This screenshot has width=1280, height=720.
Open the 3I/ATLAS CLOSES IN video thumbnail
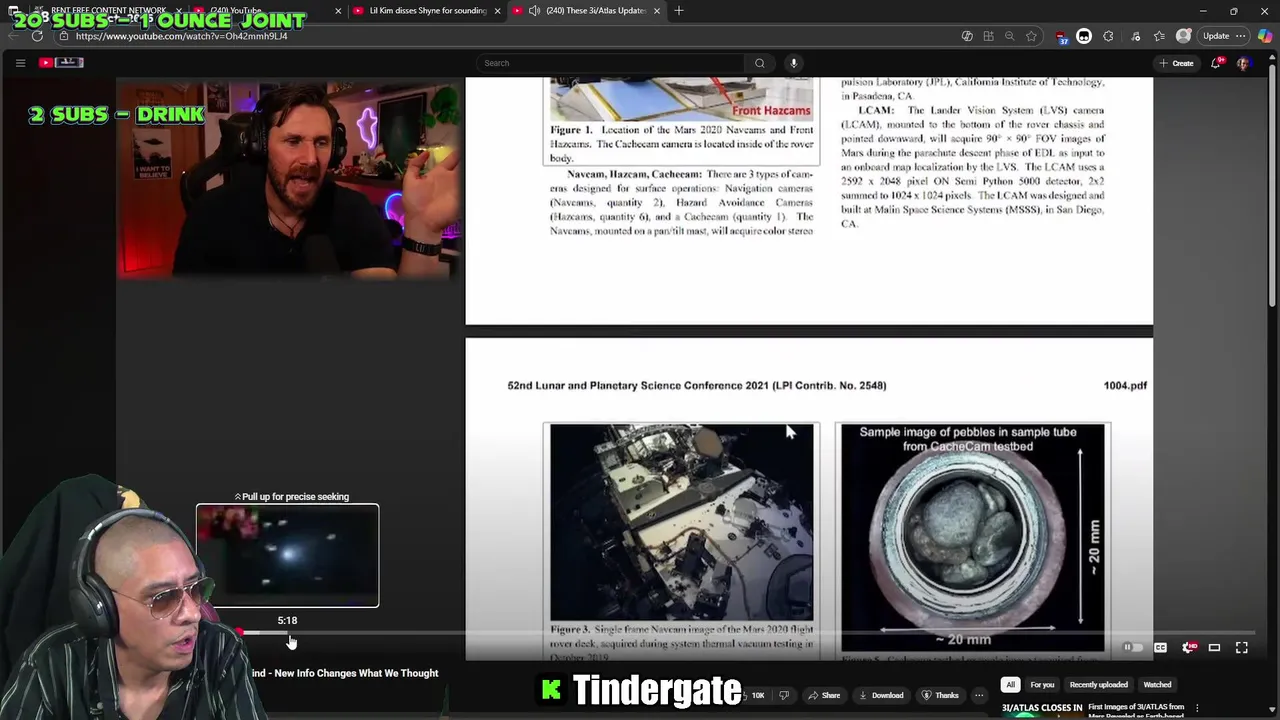1042,708
